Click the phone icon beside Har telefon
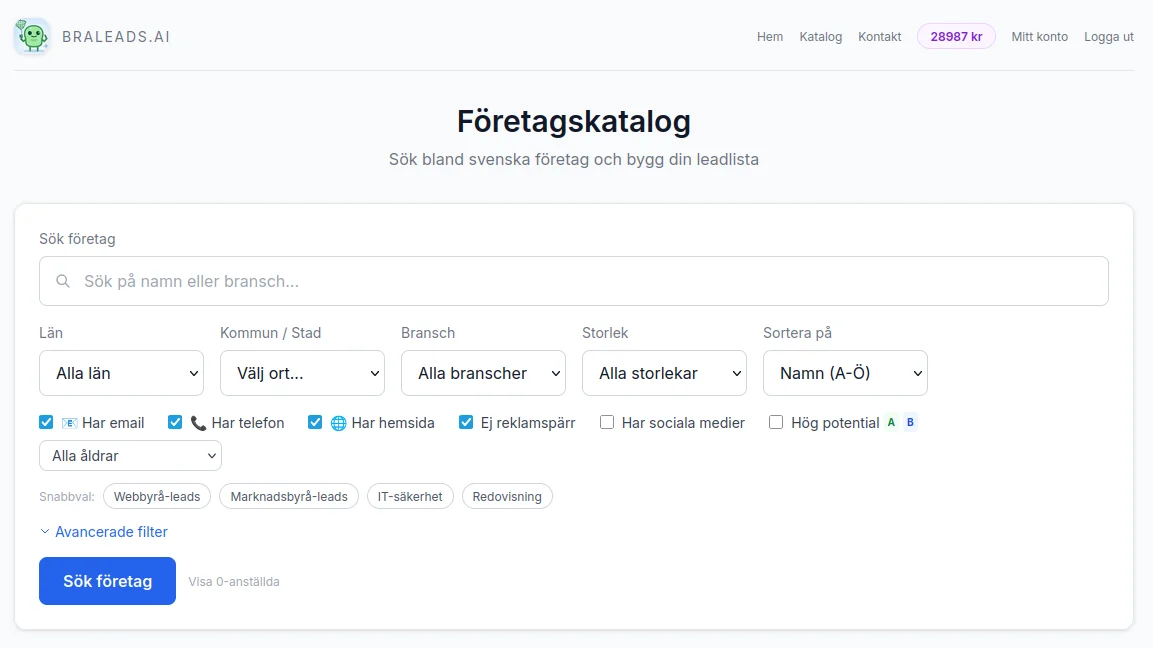This screenshot has height=648, width=1153. coord(198,422)
